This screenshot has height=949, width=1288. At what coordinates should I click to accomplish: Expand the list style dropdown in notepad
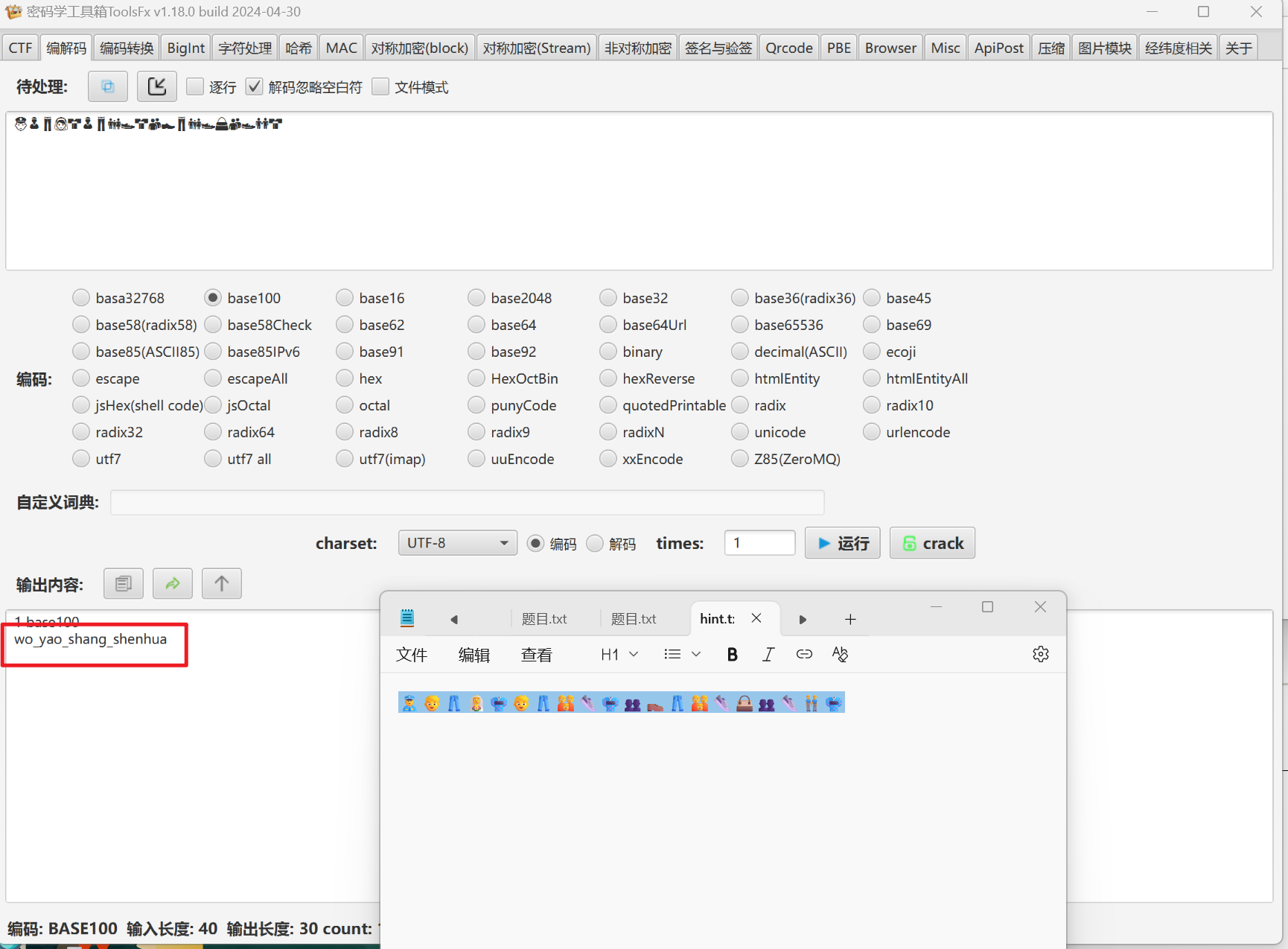click(682, 654)
